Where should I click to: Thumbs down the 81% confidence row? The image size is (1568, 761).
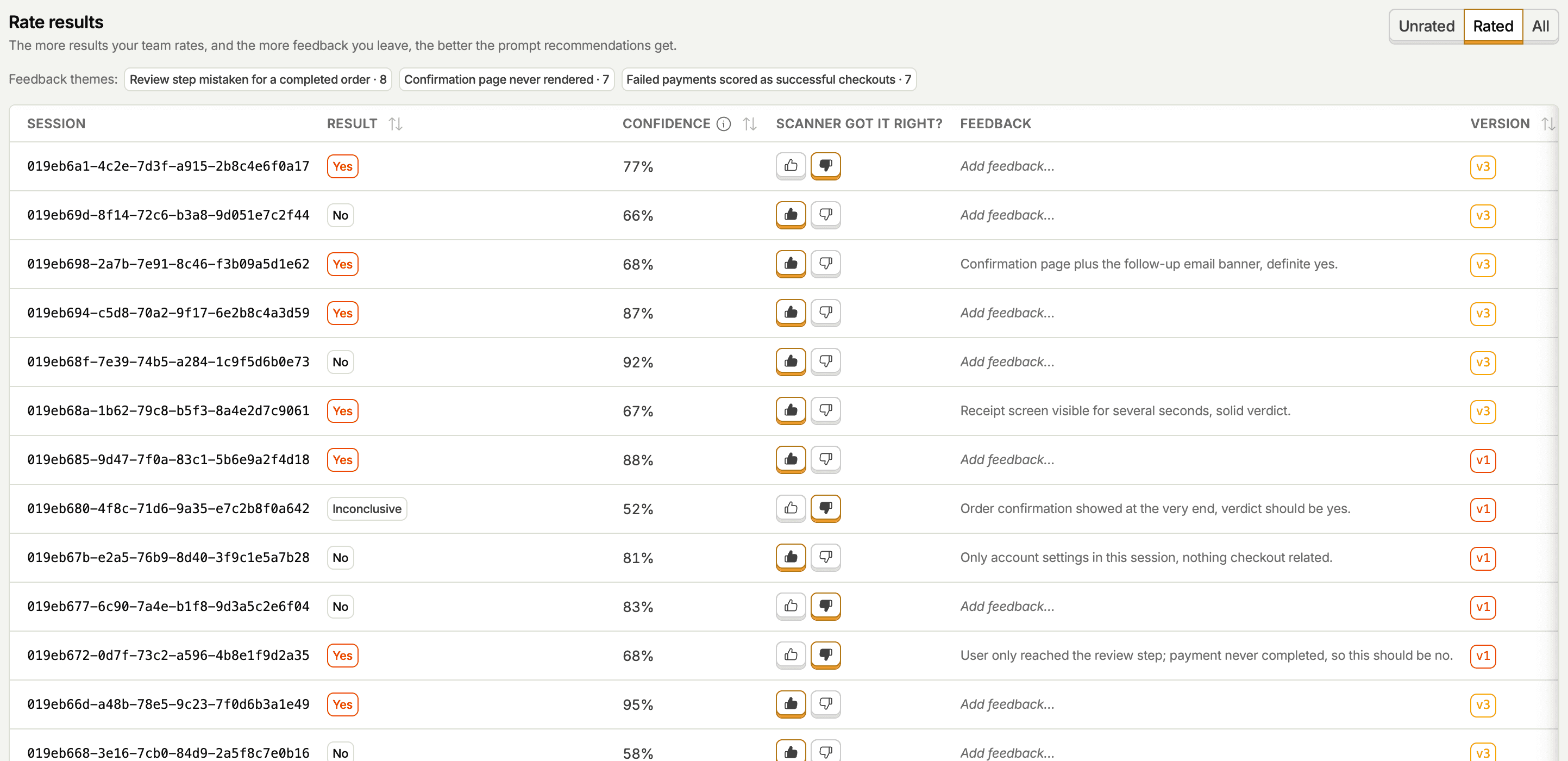click(x=825, y=557)
